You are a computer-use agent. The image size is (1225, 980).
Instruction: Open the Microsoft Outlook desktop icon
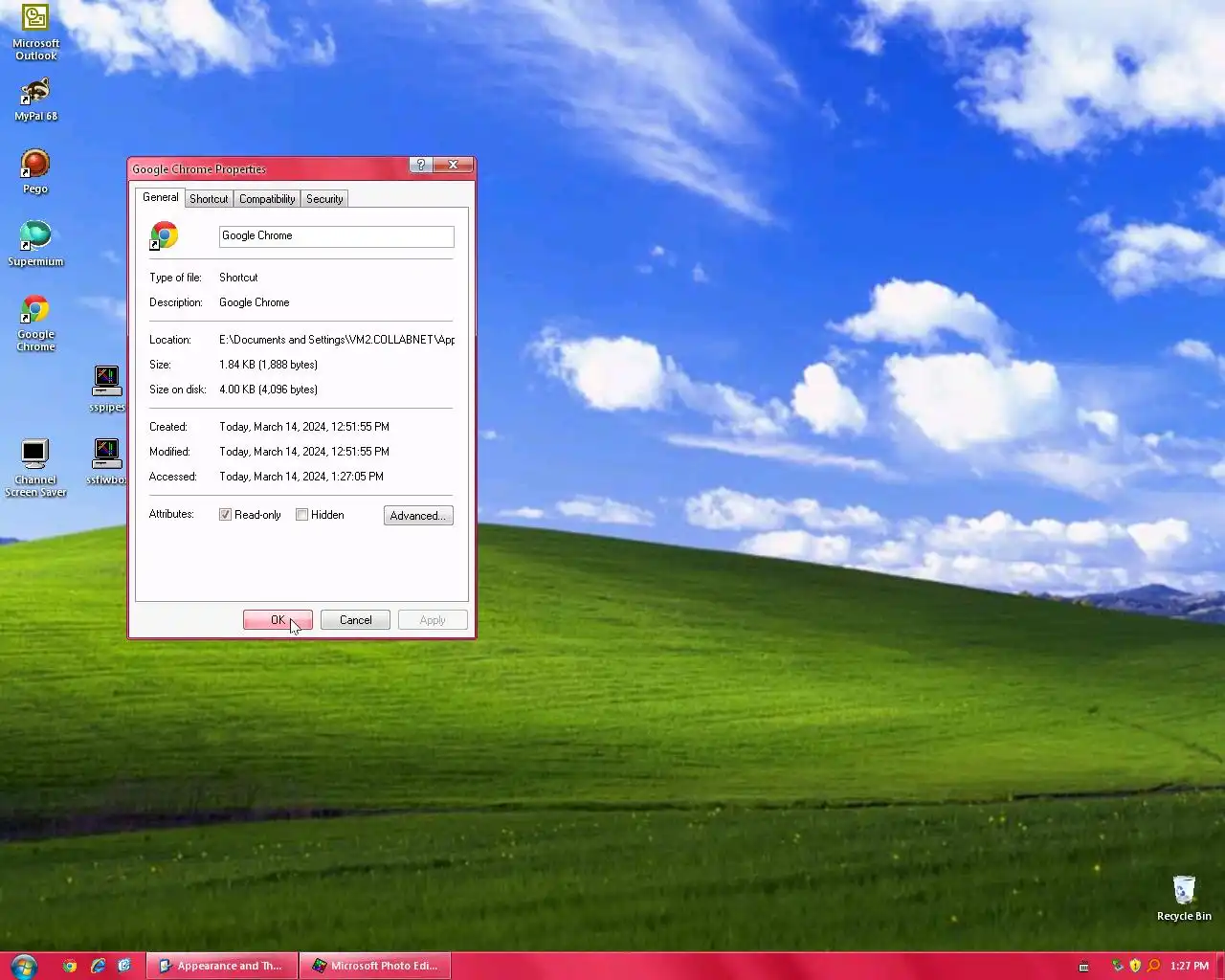point(35,33)
